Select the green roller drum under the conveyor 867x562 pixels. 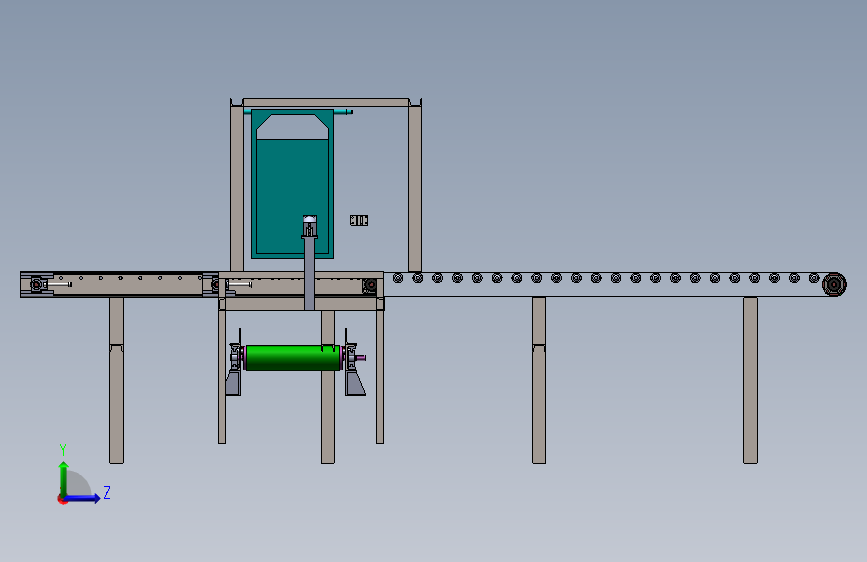click(x=293, y=358)
